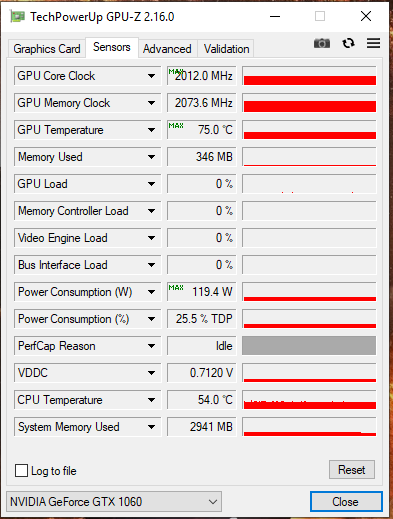This screenshot has height=519, width=393.
Task: Click the GPU-Z app icon in title bar
Action: point(17,16)
